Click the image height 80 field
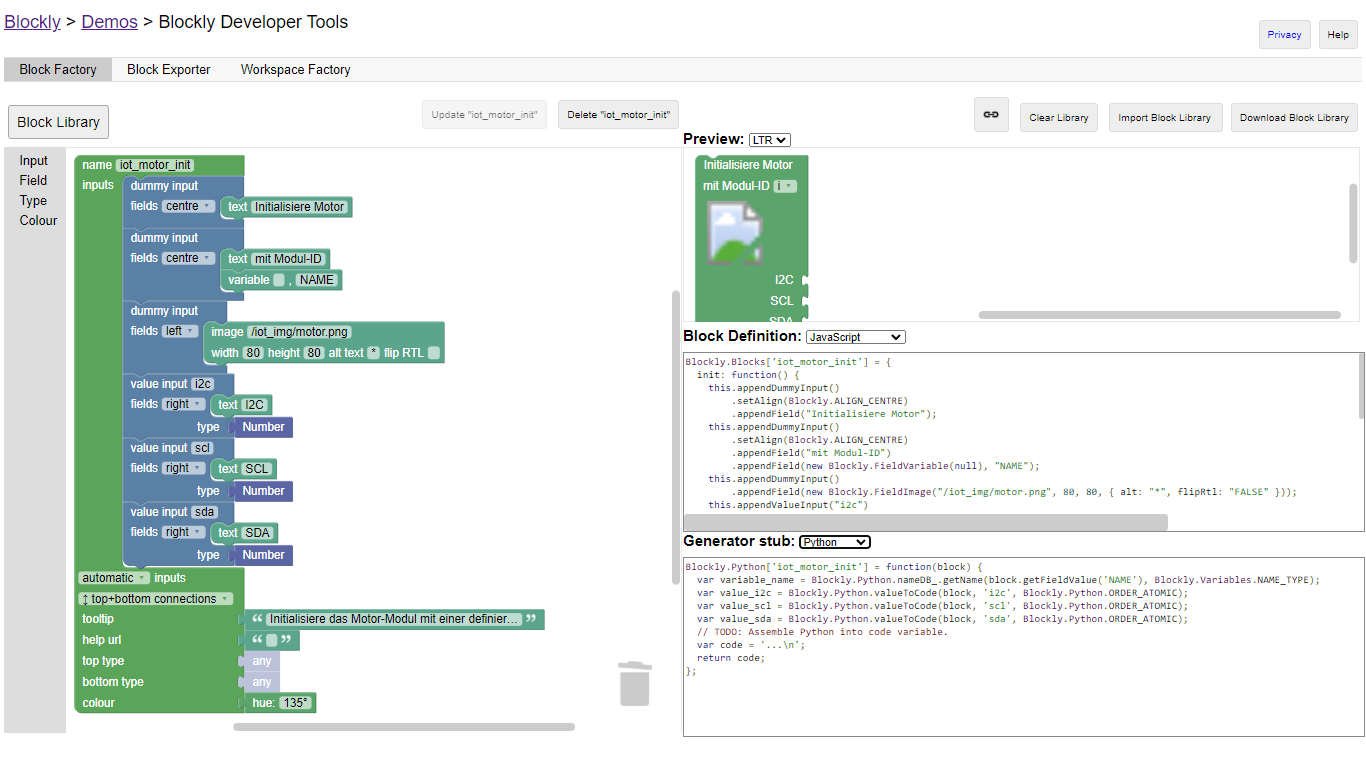The height and width of the screenshot is (768, 1366). coord(314,353)
